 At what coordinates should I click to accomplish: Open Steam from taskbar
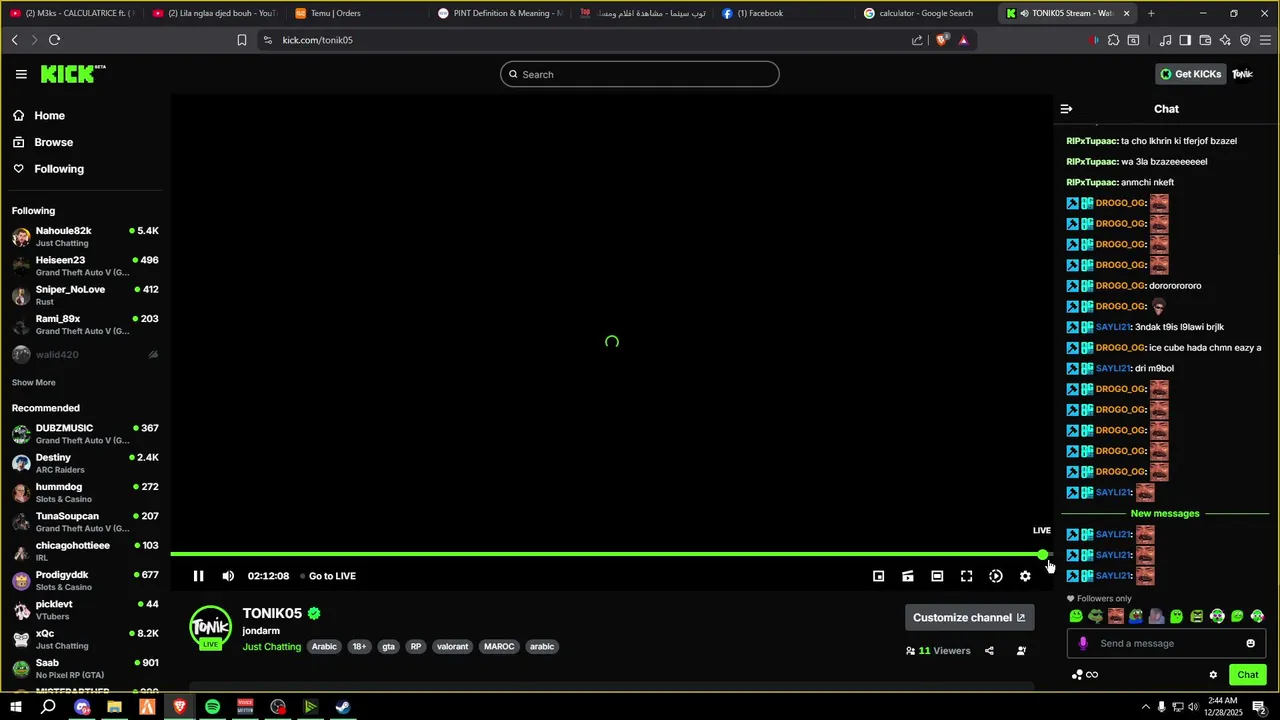(343, 707)
